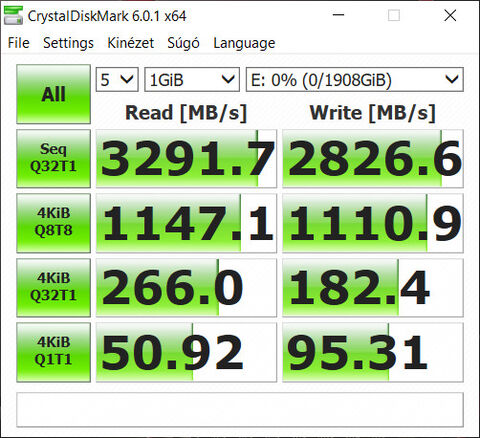Minimize the CrystalDiskMark window

click(338, 15)
